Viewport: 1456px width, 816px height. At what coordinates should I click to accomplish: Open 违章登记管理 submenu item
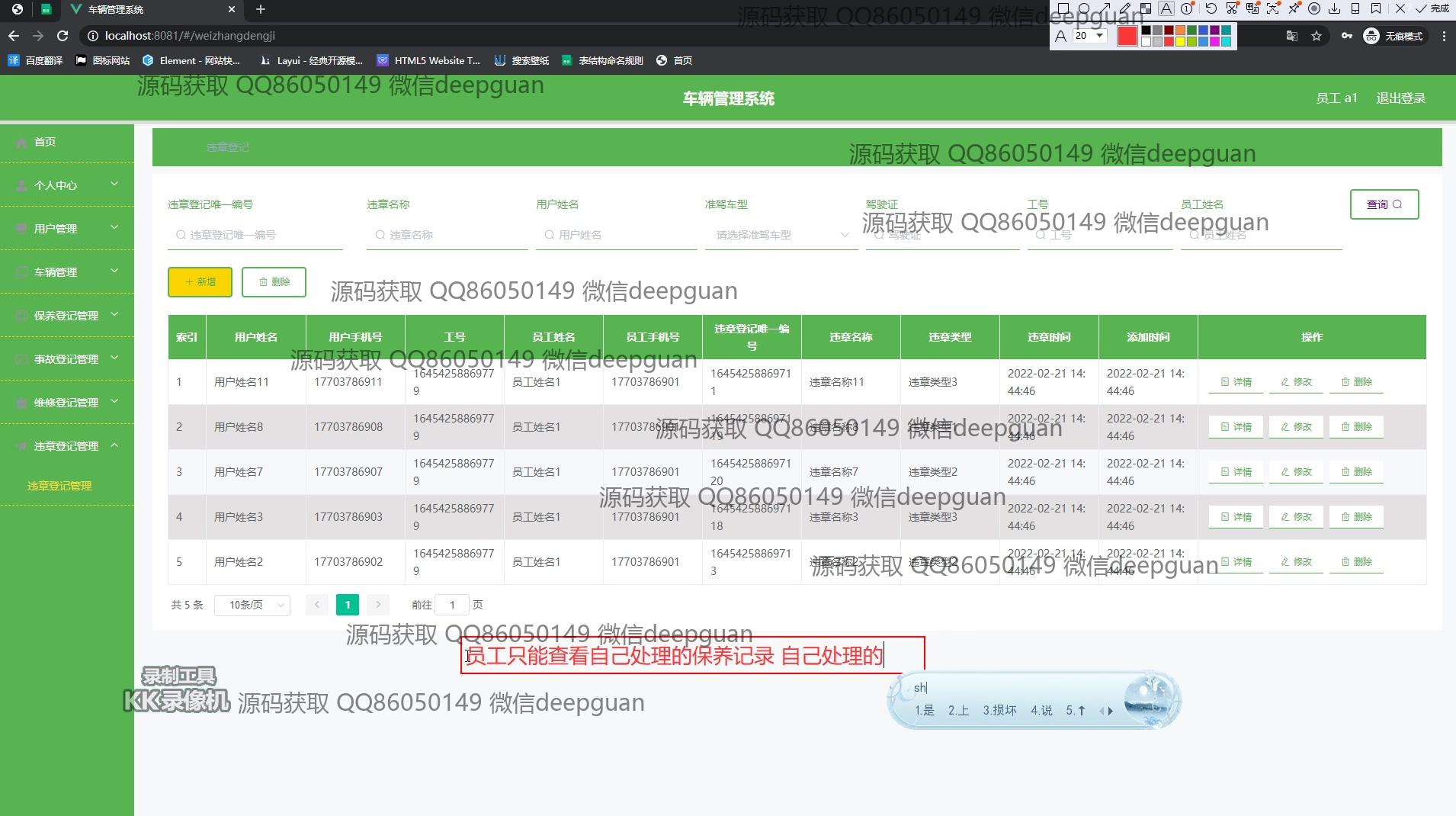(x=59, y=486)
